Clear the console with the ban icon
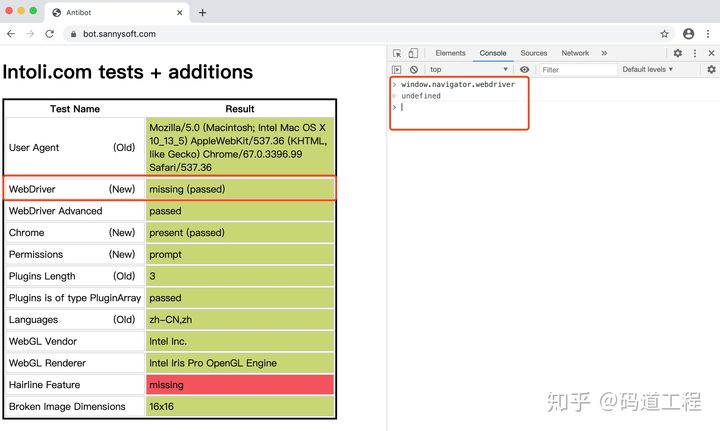Viewport: 720px width, 431px height. (x=414, y=69)
